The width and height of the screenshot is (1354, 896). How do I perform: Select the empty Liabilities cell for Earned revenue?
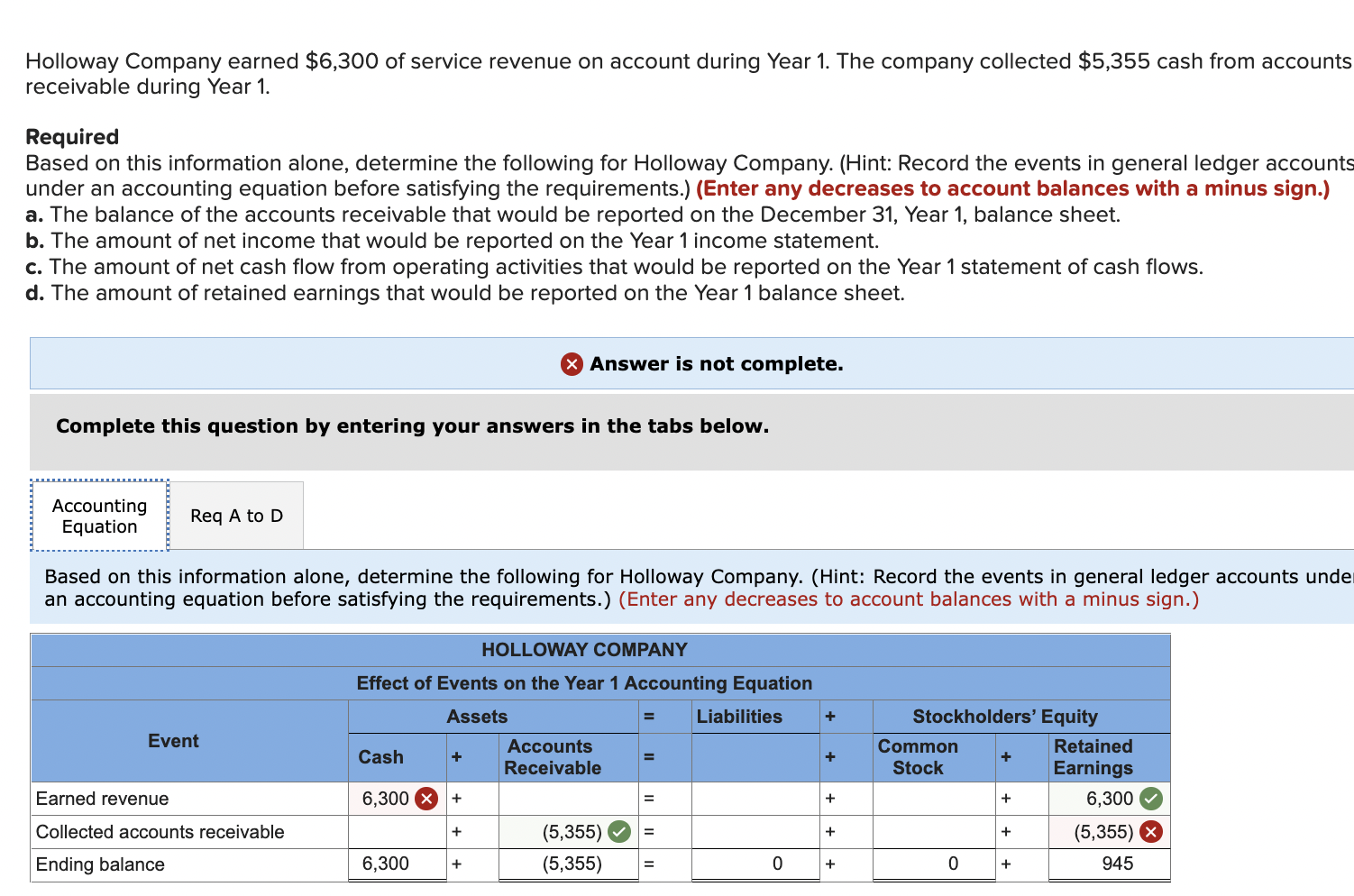[x=755, y=799]
